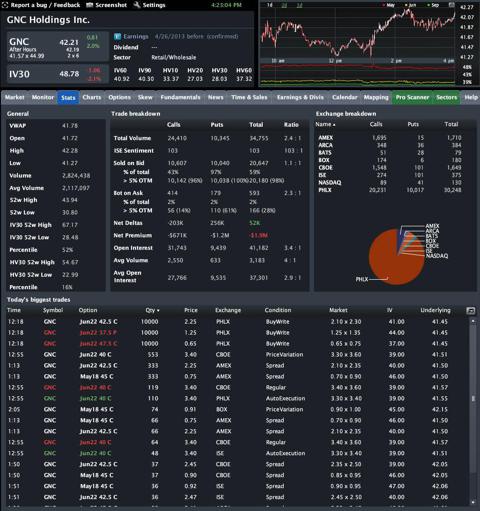Select the 2d chart range
The height and width of the screenshot is (511, 480).
[x=284, y=5]
